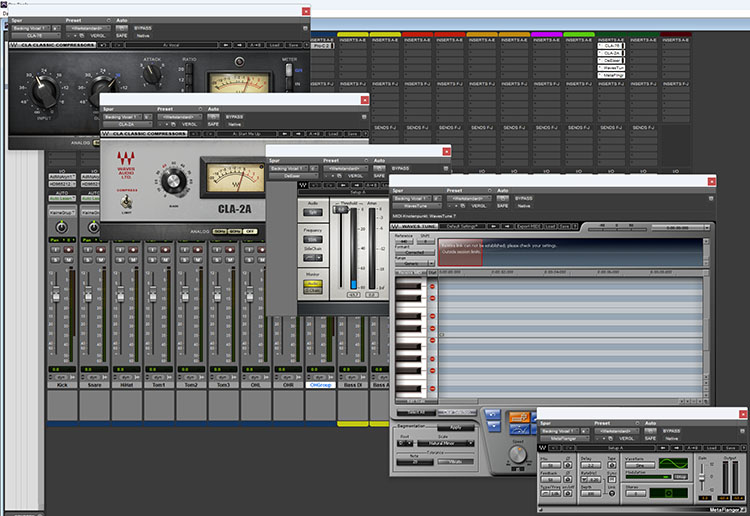Open CLA-76 insert selector dropdown
750x516 pixels.
[36, 36]
